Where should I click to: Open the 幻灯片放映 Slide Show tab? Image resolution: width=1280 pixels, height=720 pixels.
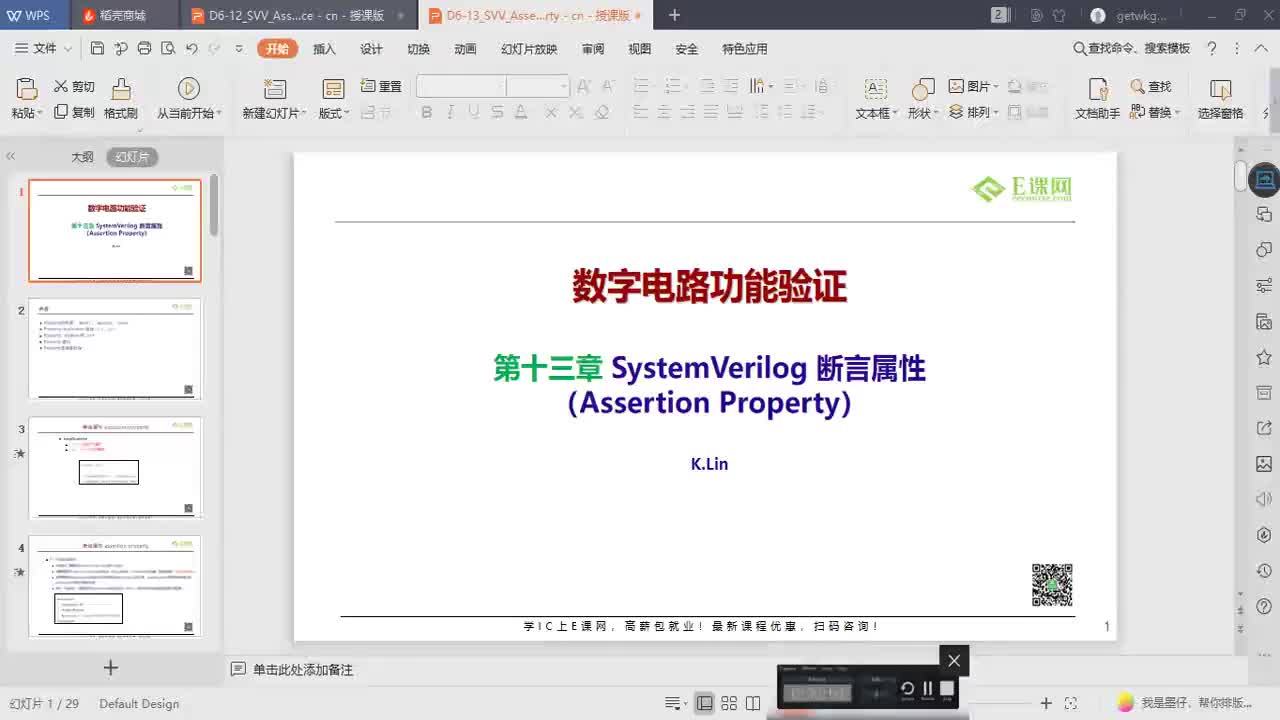pyautogui.click(x=529, y=49)
